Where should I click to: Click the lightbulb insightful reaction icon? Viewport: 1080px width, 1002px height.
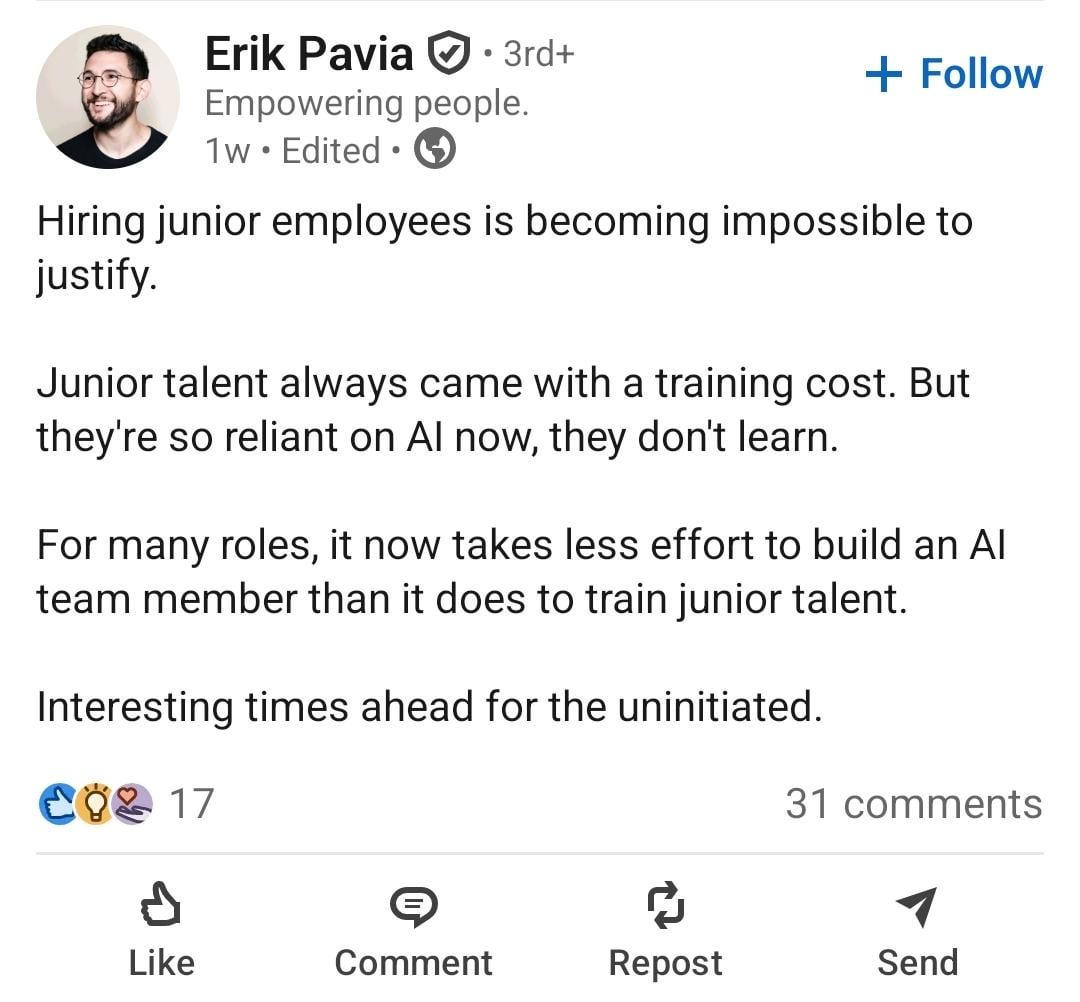(95, 803)
